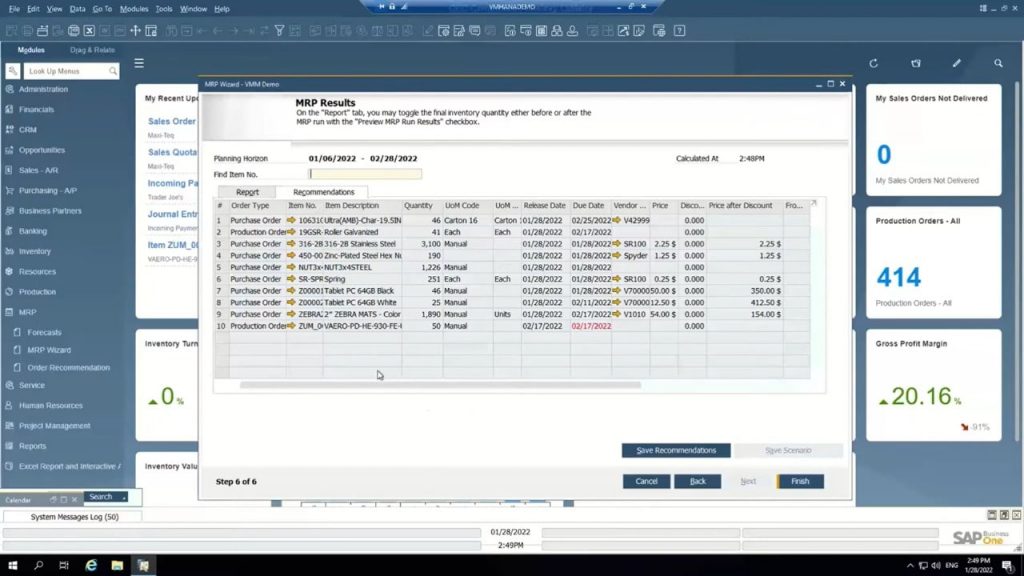Expand the Purchasing - A/P module
The image size is (1024, 576).
point(47,190)
